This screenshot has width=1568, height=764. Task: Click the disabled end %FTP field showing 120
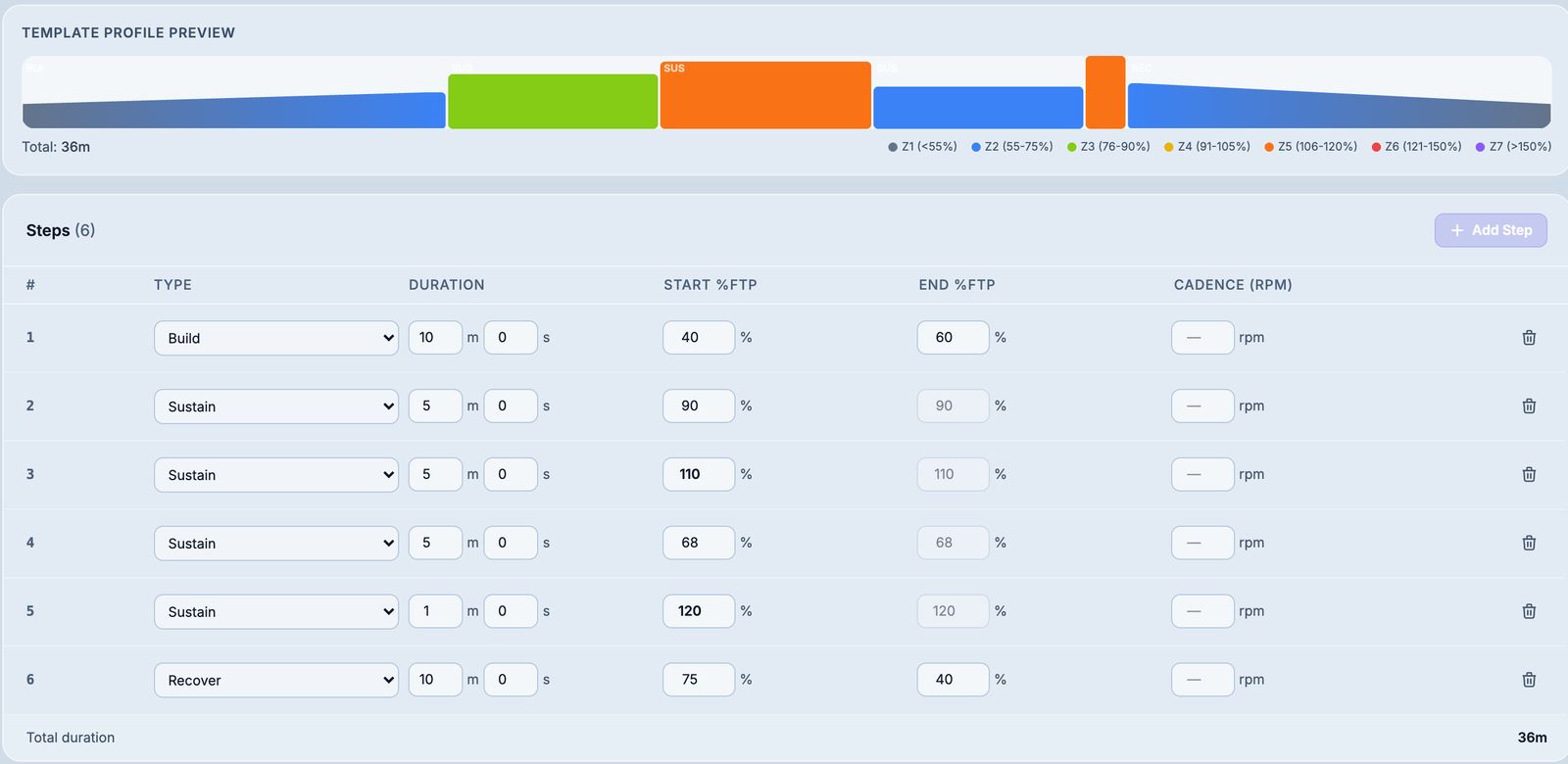(x=953, y=611)
